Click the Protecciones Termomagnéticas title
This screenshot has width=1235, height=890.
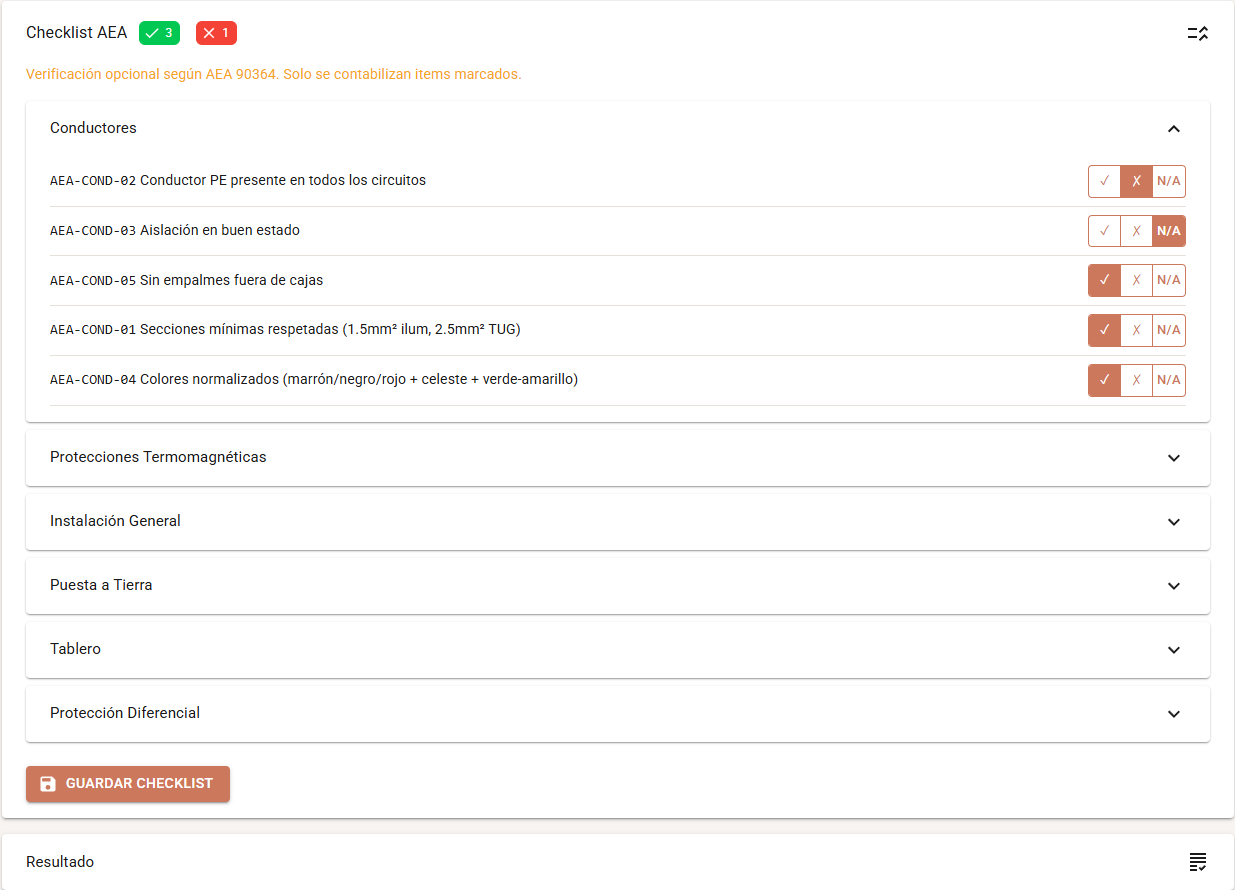[x=158, y=457]
